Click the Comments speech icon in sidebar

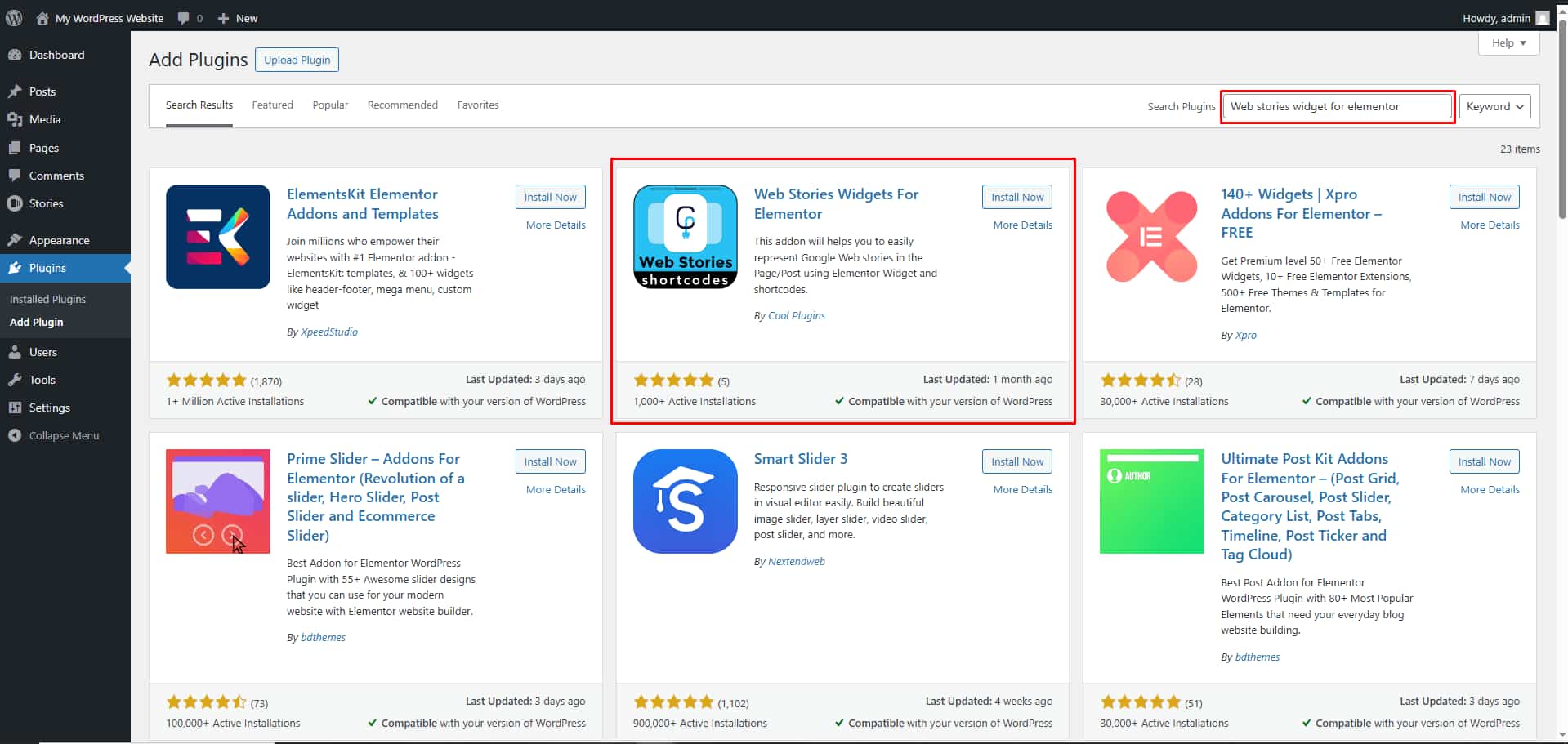tap(15, 176)
